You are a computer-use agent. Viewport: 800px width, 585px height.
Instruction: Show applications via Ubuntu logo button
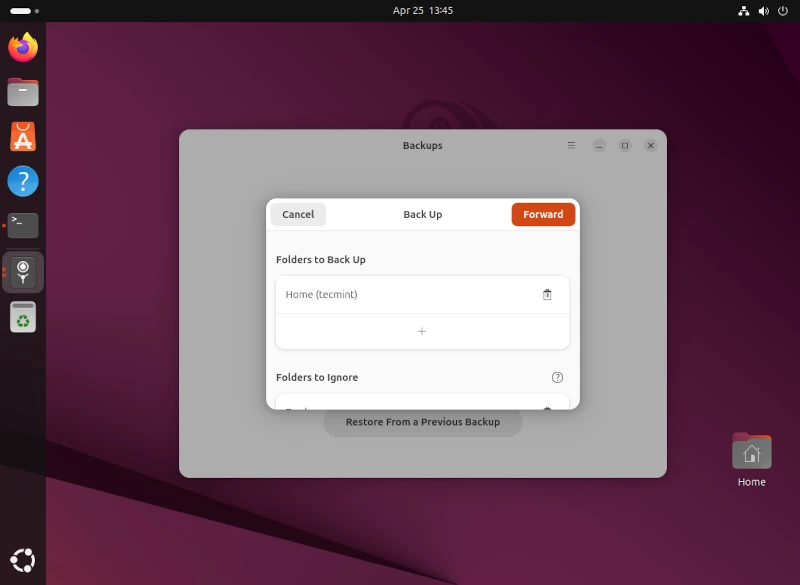point(23,560)
